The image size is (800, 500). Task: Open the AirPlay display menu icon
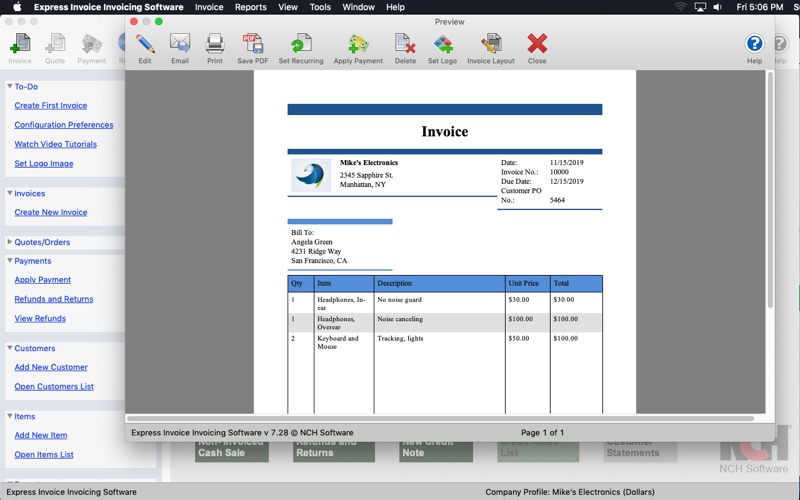[x=700, y=7]
